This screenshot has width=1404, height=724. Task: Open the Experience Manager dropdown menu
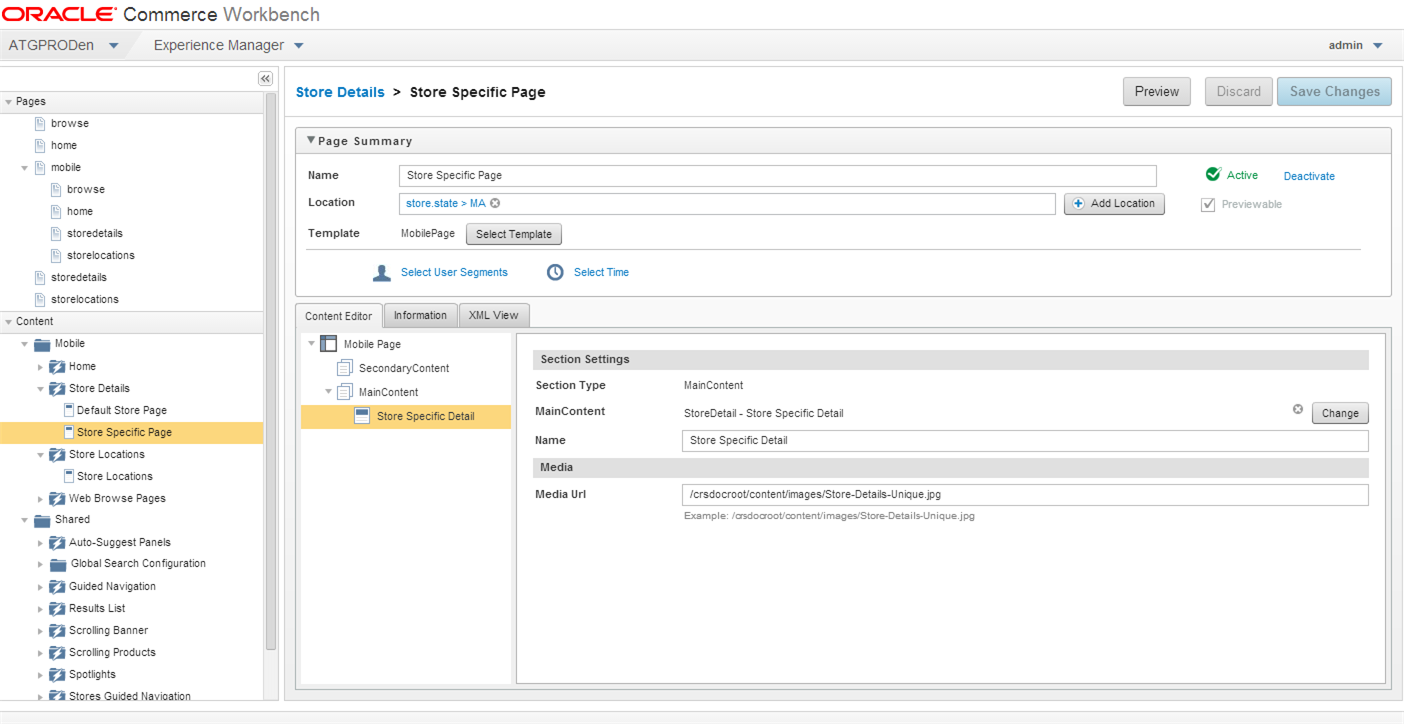coord(299,46)
